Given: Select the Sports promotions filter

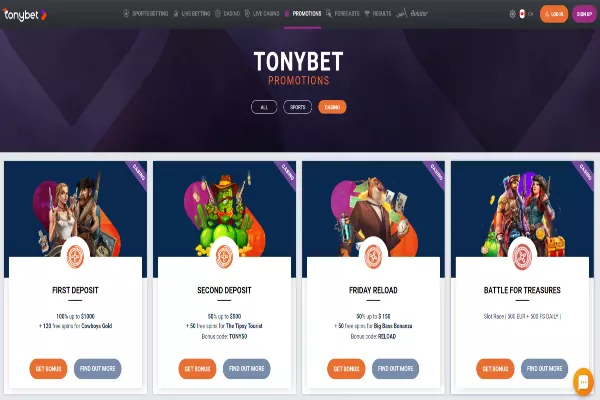Looking at the screenshot, I should pos(297,107).
